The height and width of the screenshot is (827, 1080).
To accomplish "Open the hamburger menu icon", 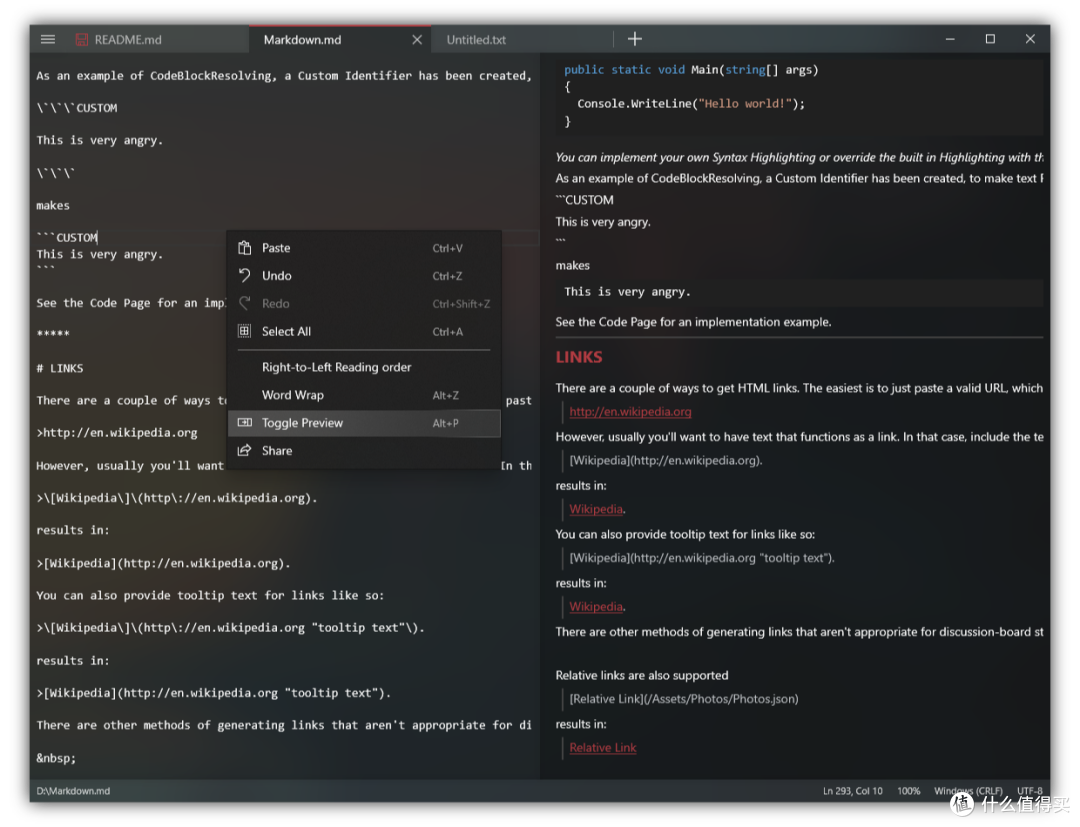I will (48, 39).
